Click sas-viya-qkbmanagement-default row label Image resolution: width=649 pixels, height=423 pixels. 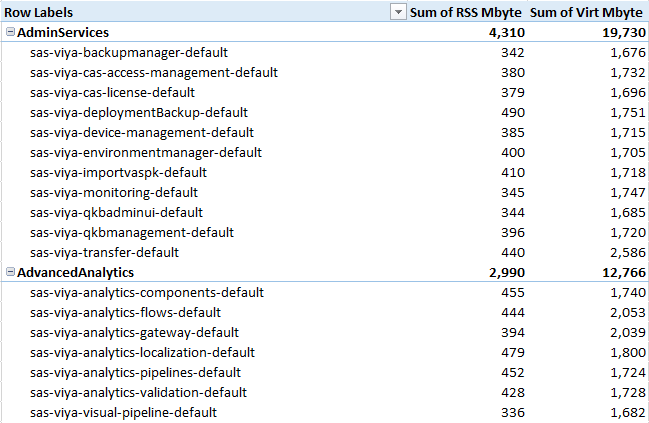[132, 233]
